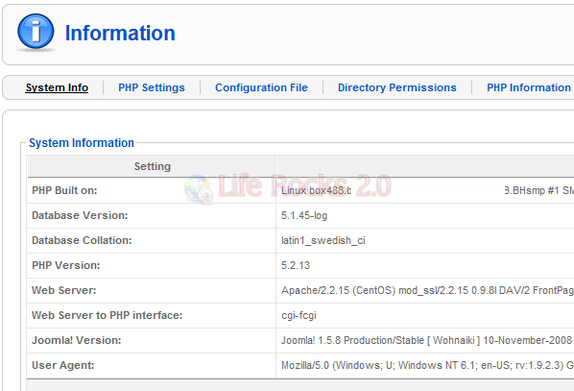Open the PHP Information tab
This screenshot has height=391, width=574.
(x=529, y=87)
